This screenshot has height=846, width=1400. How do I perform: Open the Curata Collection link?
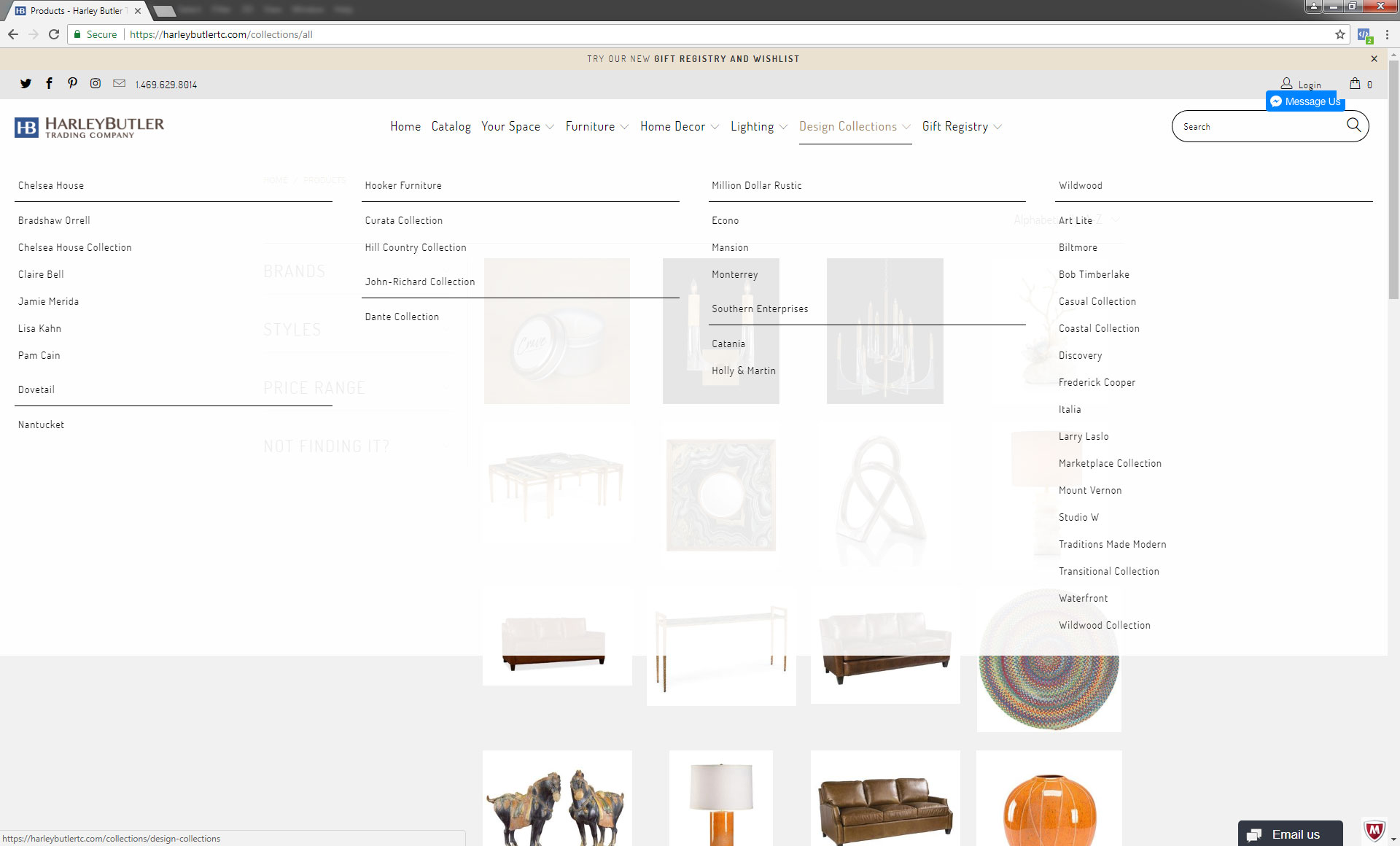click(x=404, y=220)
